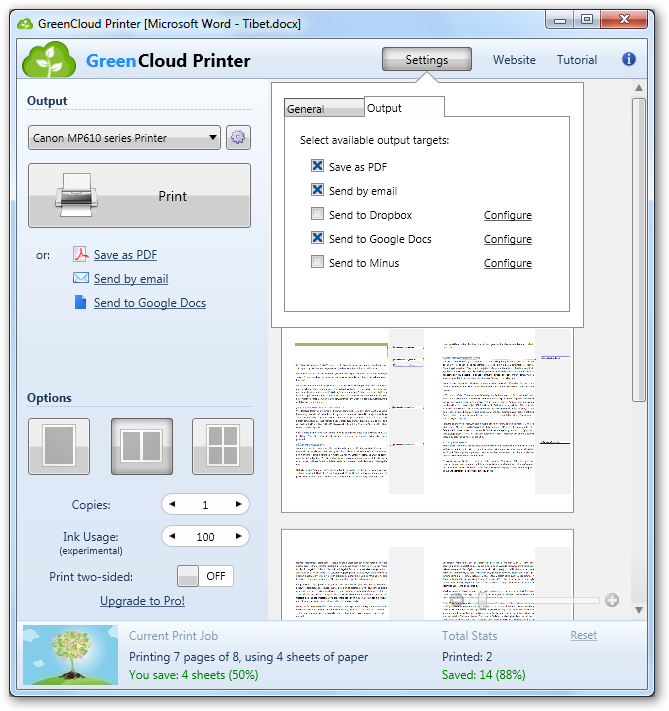Open printer properties gear icon
This screenshot has width=669, height=711.
coord(238,137)
